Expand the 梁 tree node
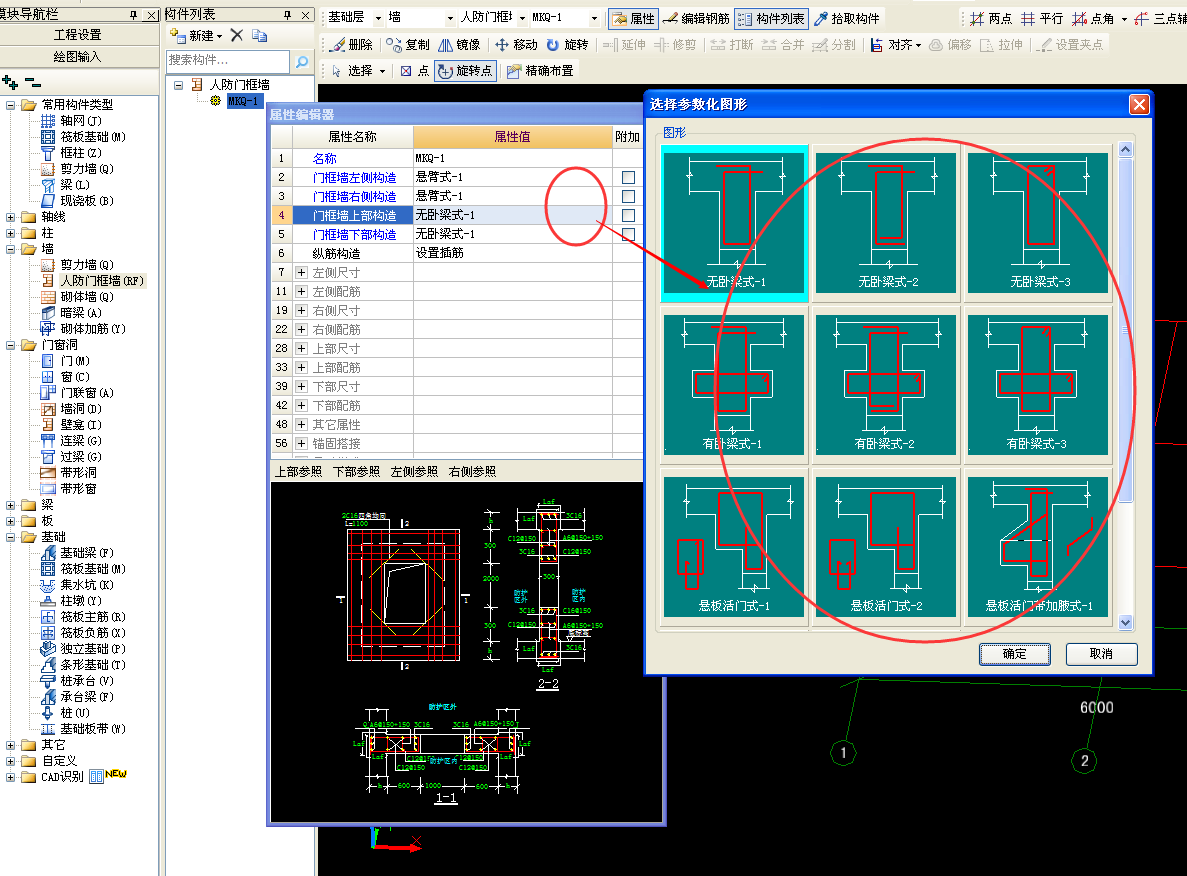Screen dimensions: 1187x876 11,505
